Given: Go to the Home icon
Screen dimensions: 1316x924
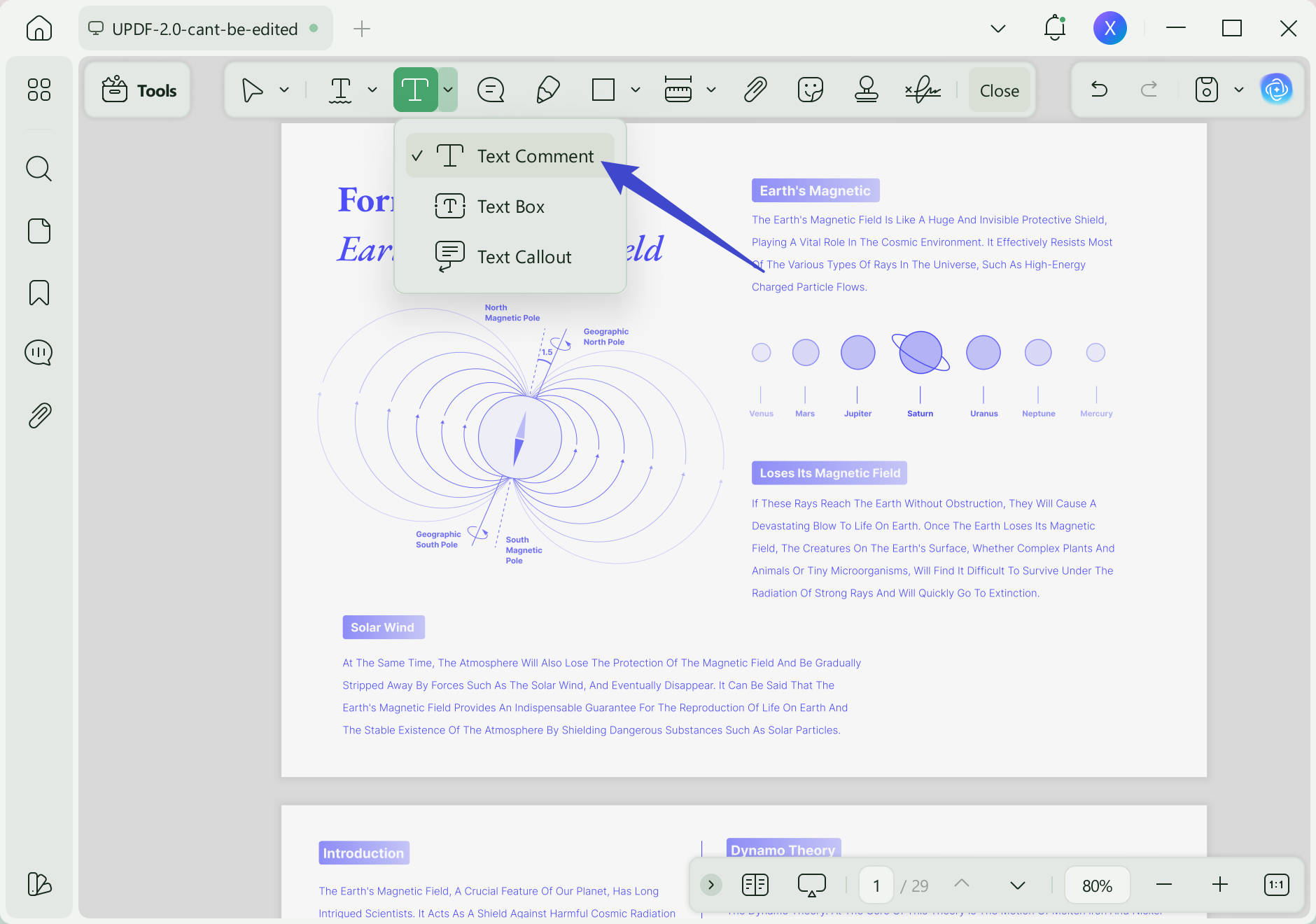Looking at the screenshot, I should 39,28.
